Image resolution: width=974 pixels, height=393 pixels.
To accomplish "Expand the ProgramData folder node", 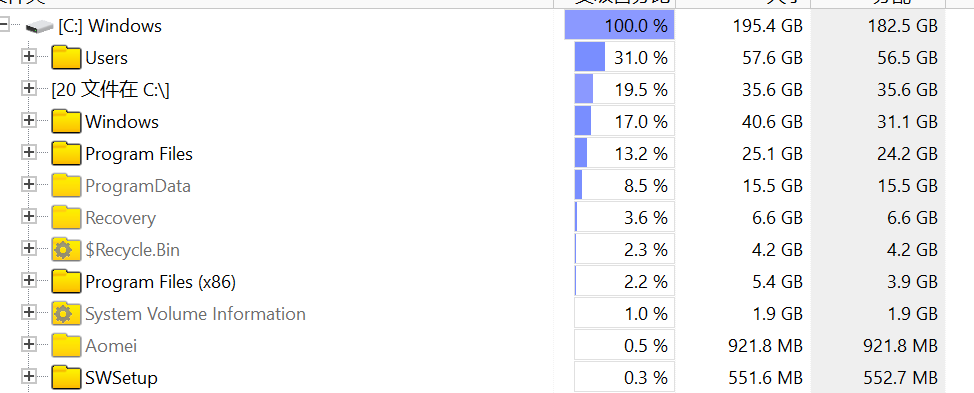I will tap(29, 184).
